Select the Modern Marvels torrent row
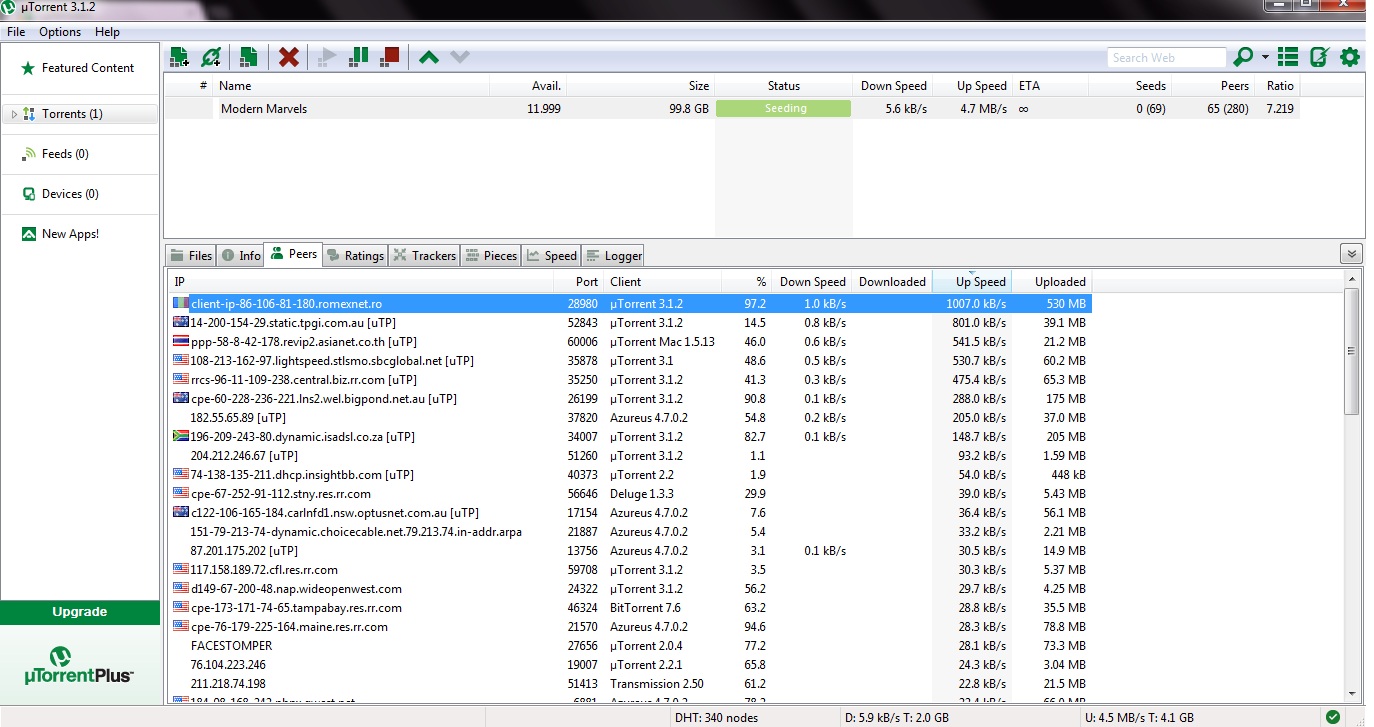 (732, 109)
